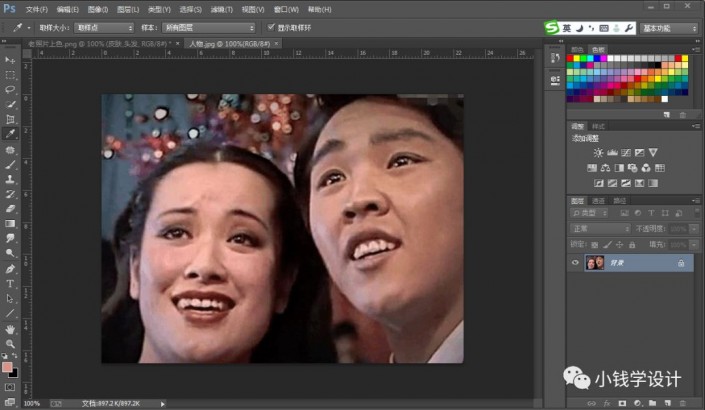Click the foreground color swatch in toolbox
This screenshot has width=705, height=410.
(x=8, y=368)
